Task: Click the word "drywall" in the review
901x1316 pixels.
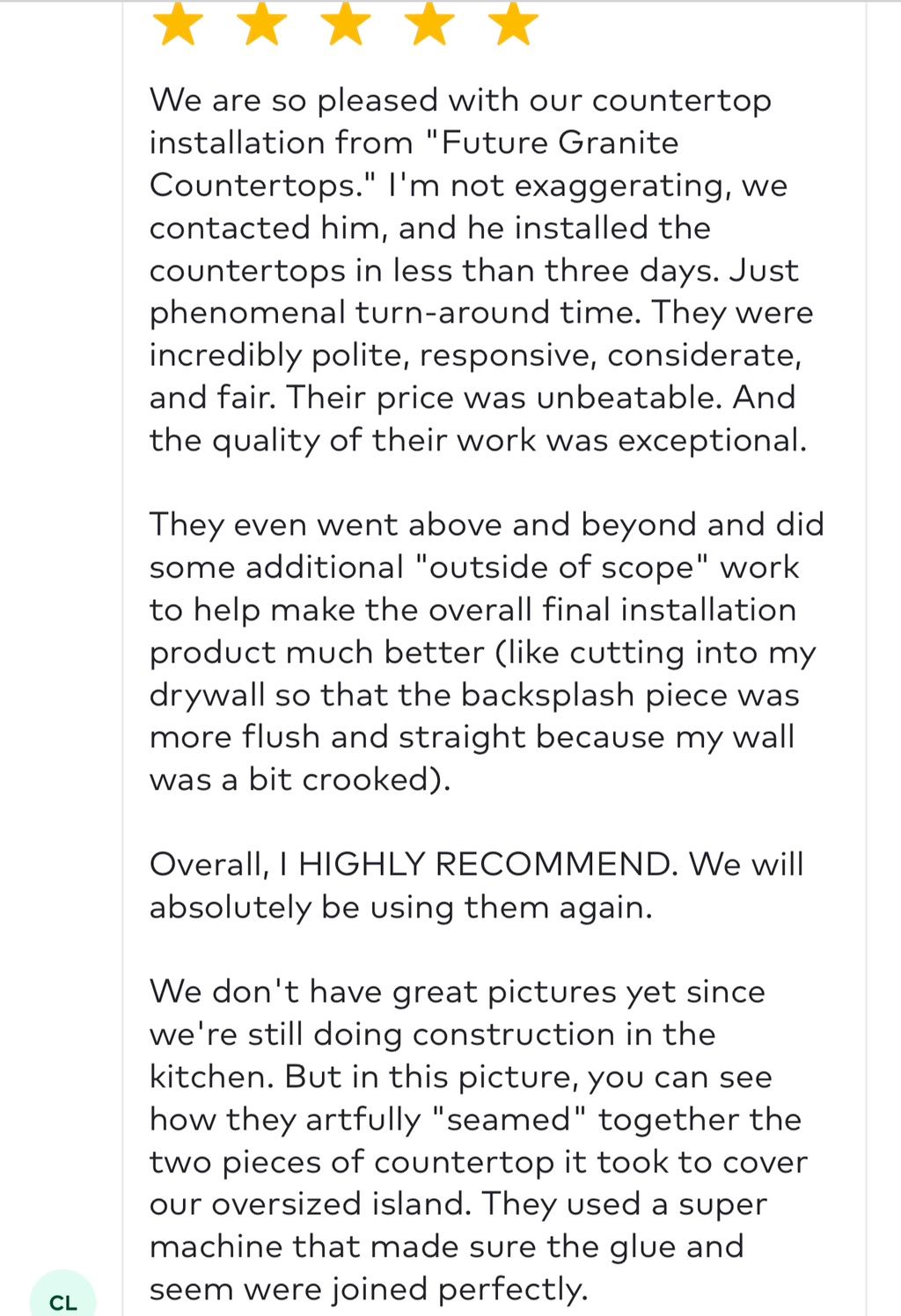Action: click(207, 695)
